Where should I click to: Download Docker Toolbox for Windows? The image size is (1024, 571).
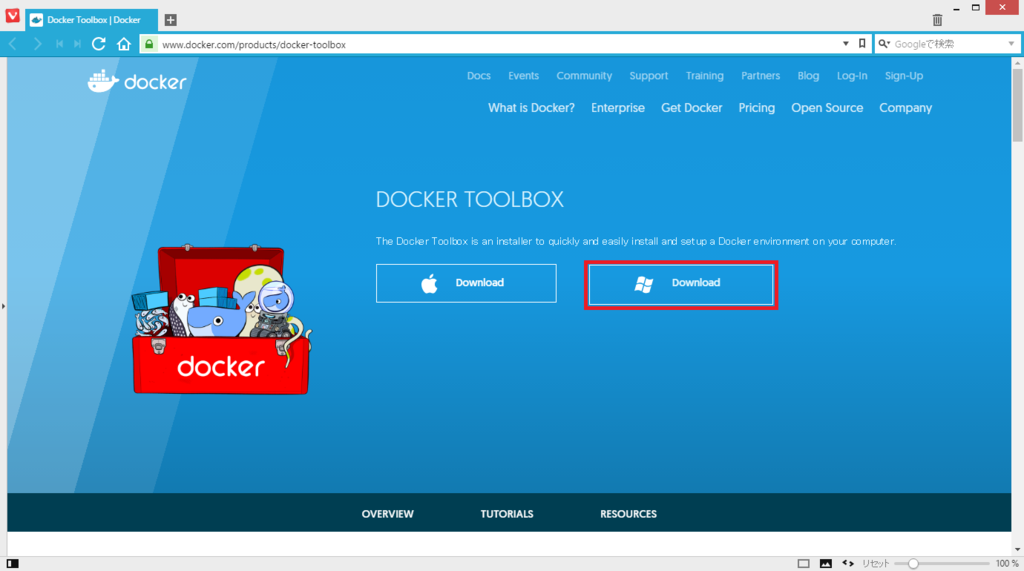point(681,284)
